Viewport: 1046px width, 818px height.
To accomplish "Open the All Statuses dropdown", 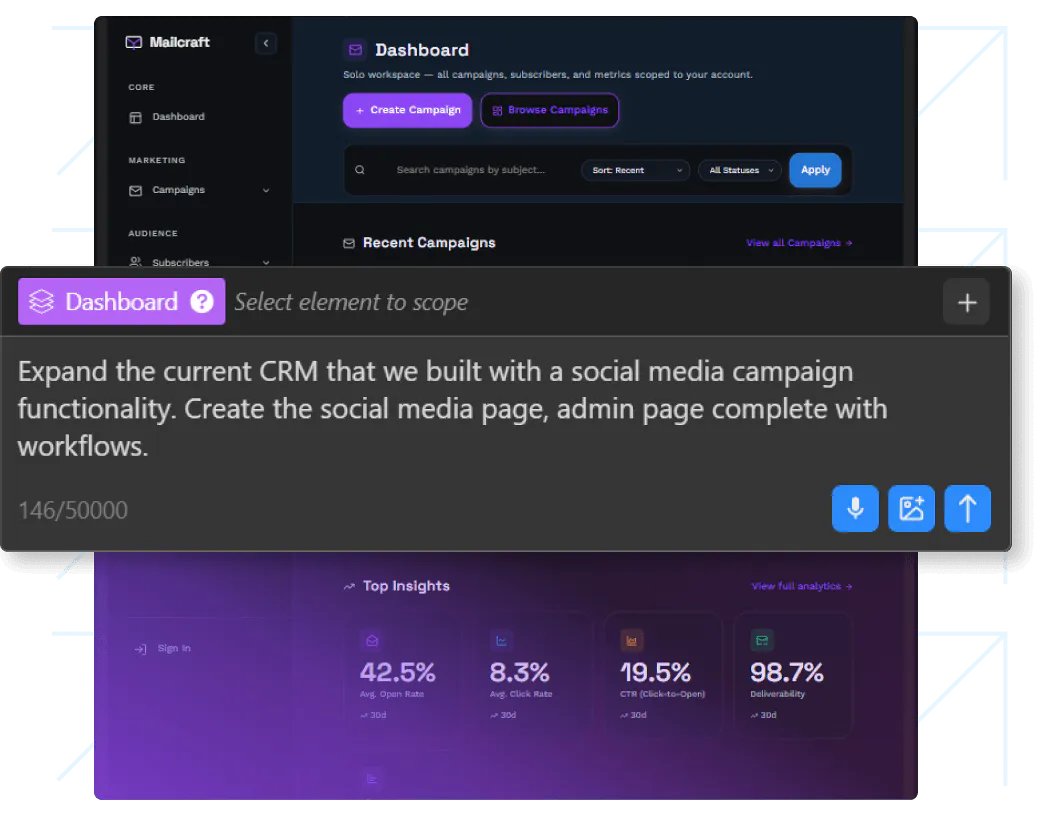I will [x=740, y=170].
